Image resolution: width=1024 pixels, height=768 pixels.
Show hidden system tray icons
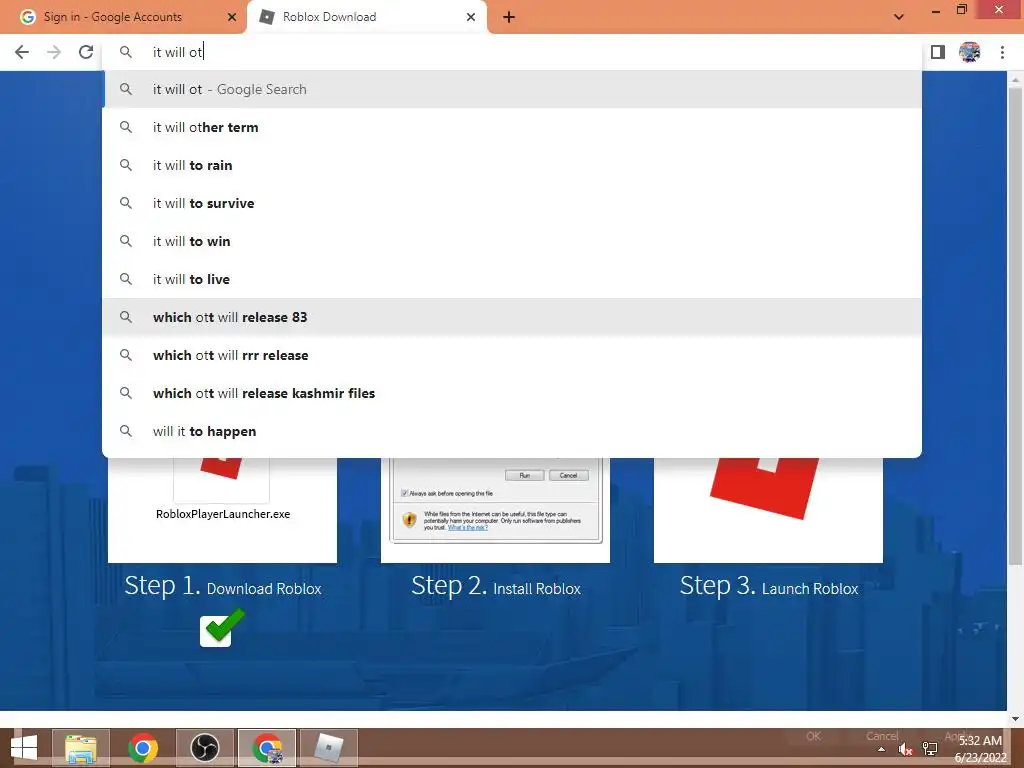[882, 749]
